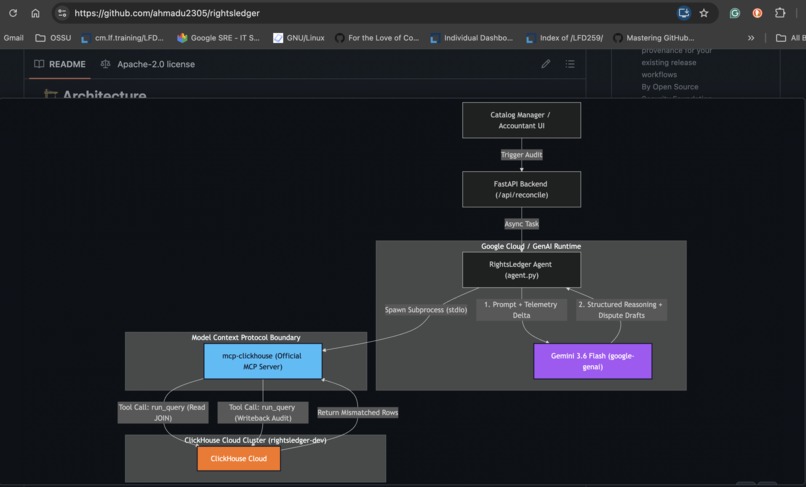Open the Index of /LFD259/ bookmark

[564, 38]
